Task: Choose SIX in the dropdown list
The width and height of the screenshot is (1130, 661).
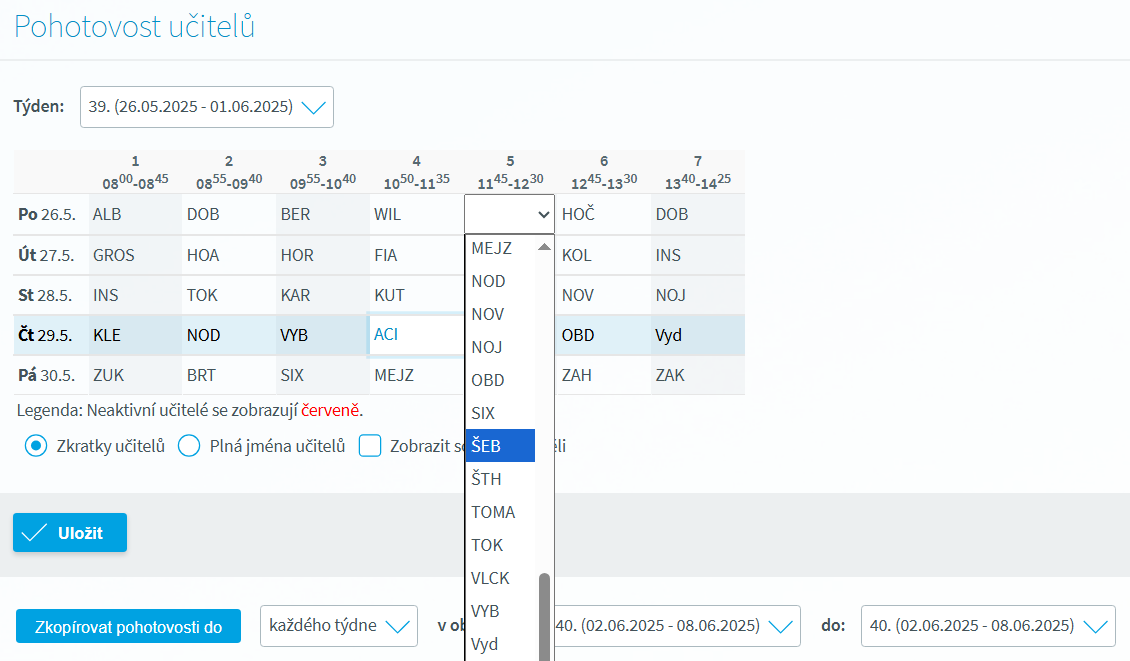Action: pyautogui.click(x=500, y=413)
